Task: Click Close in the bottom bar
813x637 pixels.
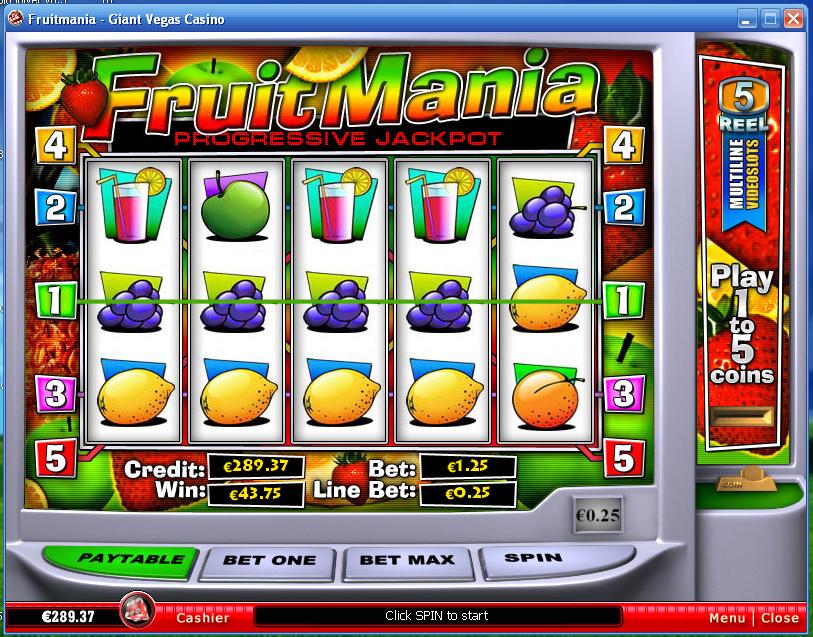Action: [779, 618]
